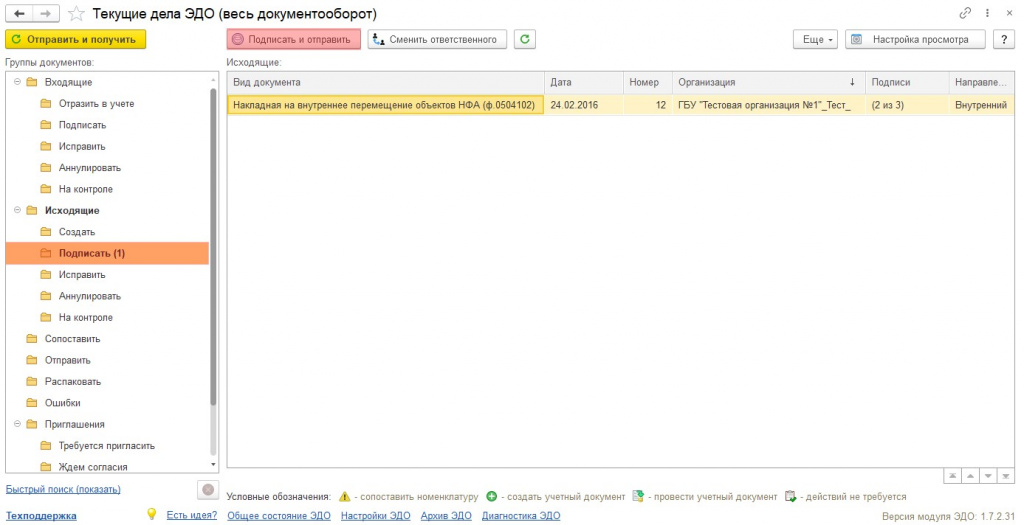Screen dimensions: 1024x525
Task: Collapse the Исходящие tree group
Action: pyautogui.click(x=18, y=210)
